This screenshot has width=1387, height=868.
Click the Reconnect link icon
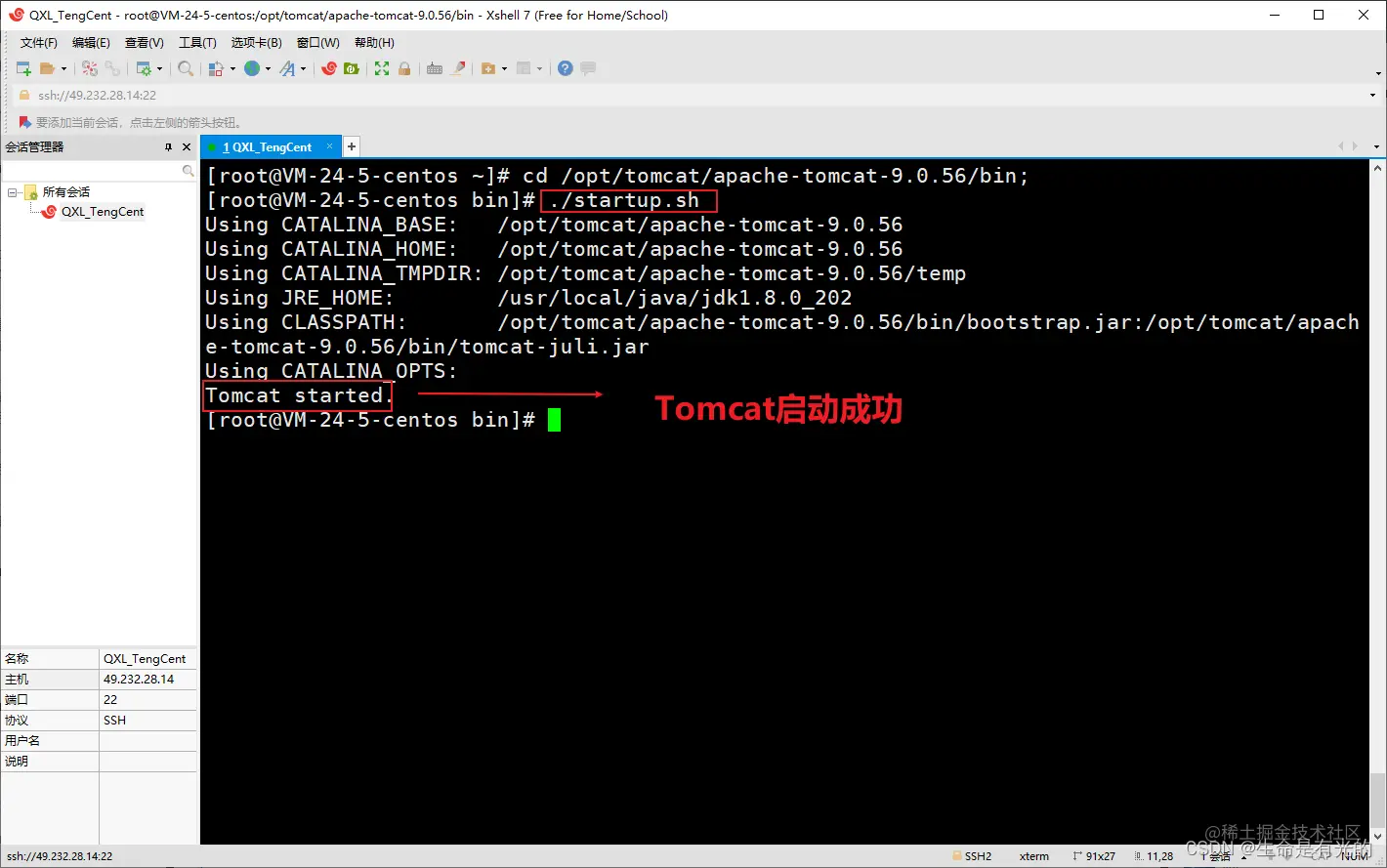pos(113,68)
